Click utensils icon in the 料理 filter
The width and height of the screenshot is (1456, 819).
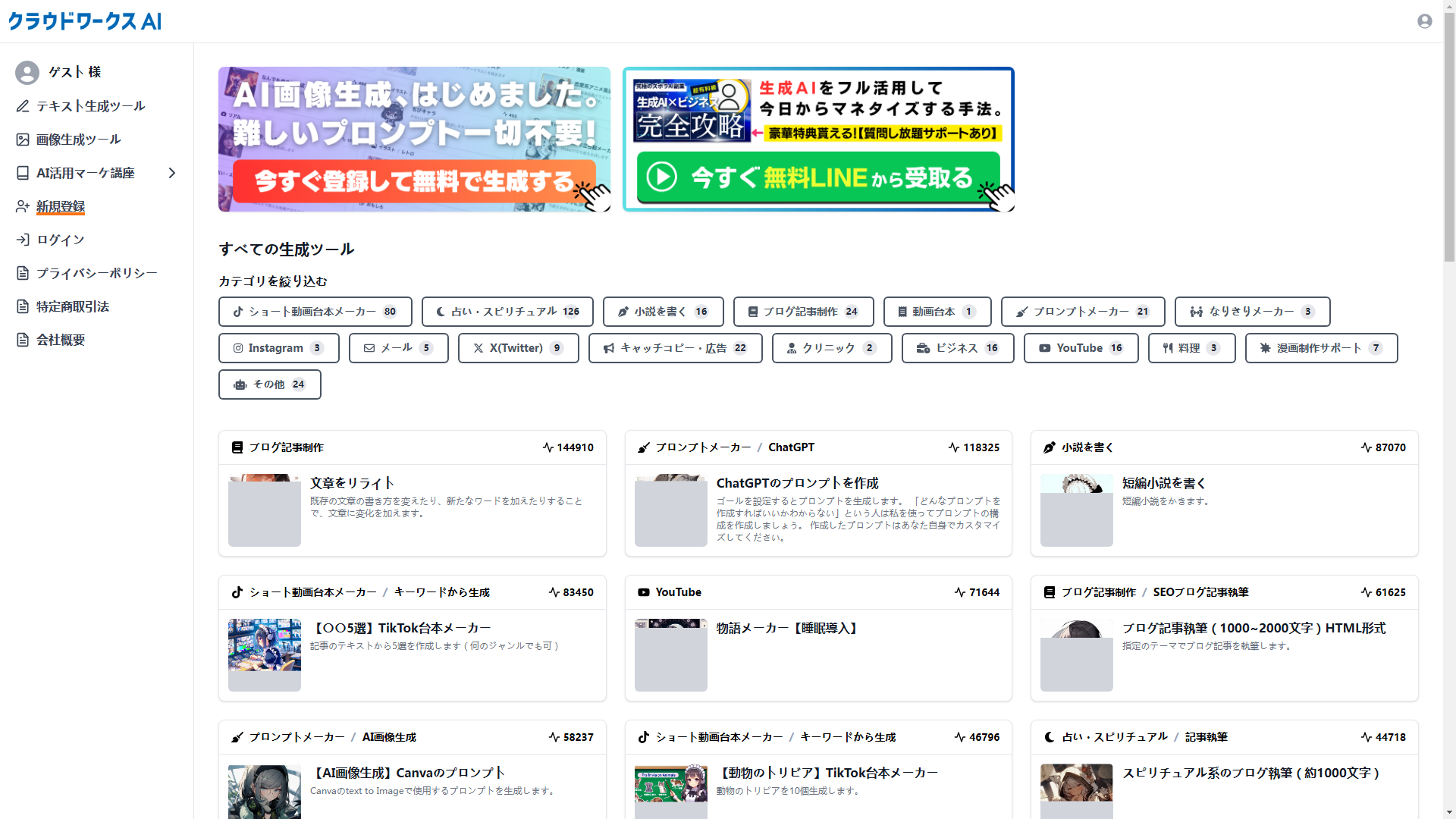1168,348
